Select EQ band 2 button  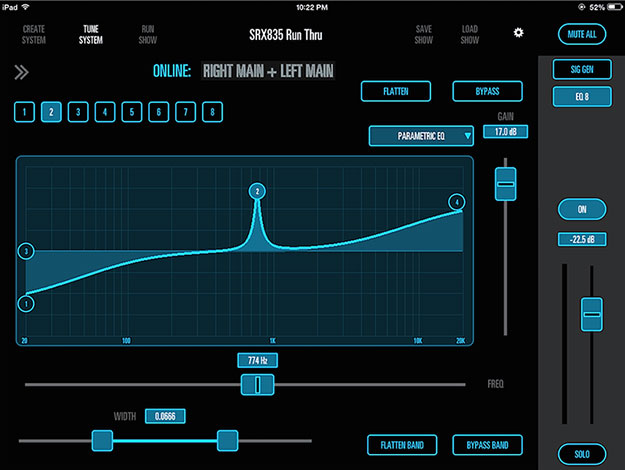pyautogui.click(x=51, y=112)
